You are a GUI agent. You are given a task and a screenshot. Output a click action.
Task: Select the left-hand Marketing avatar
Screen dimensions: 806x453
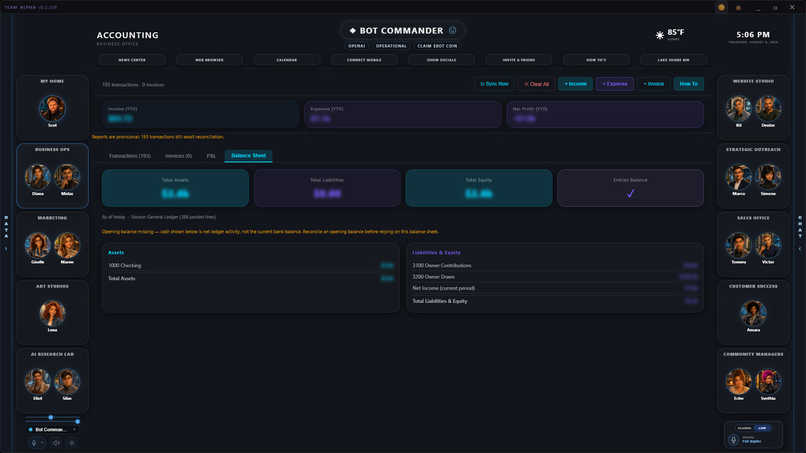(x=38, y=245)
